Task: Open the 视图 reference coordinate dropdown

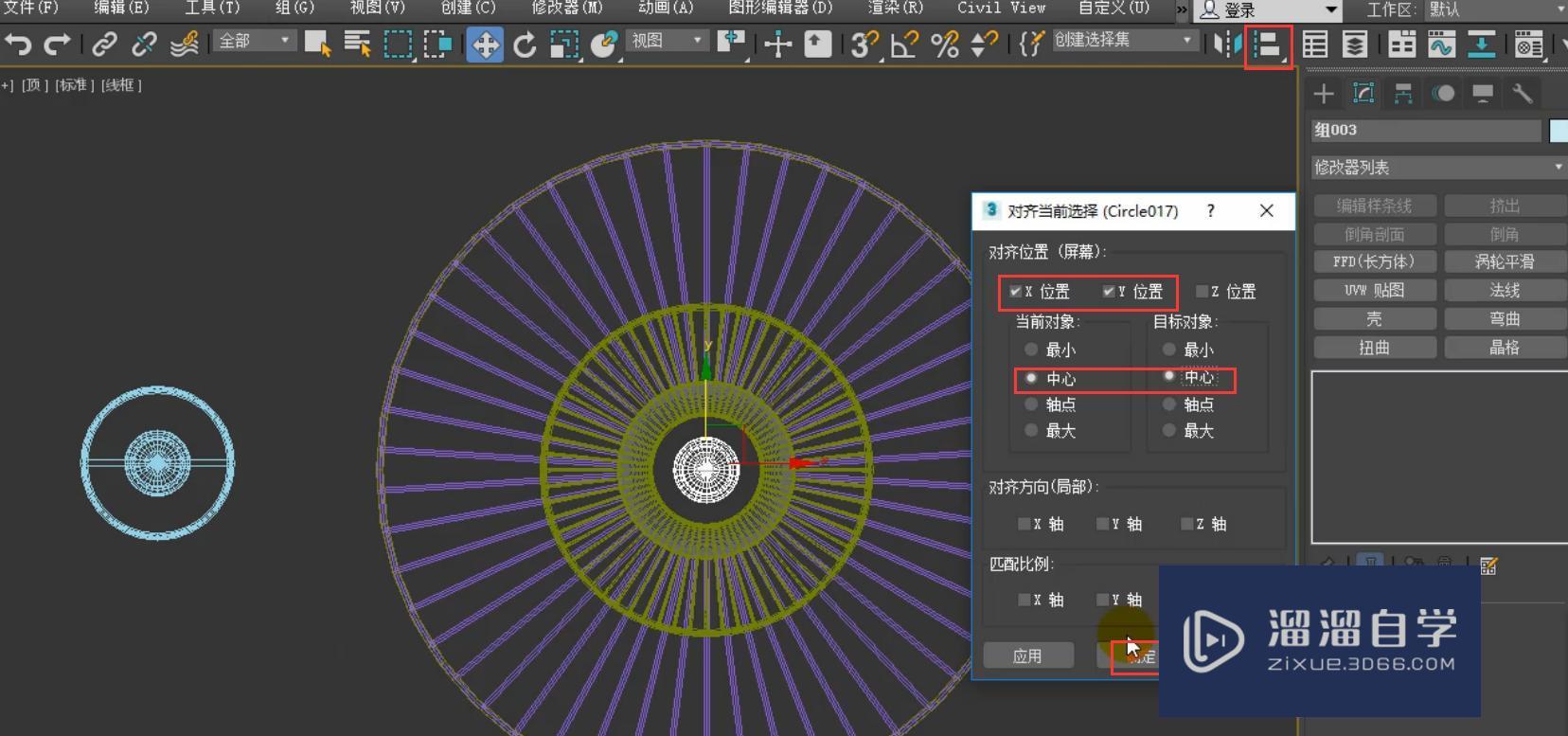Action: [x=668, y=41]
